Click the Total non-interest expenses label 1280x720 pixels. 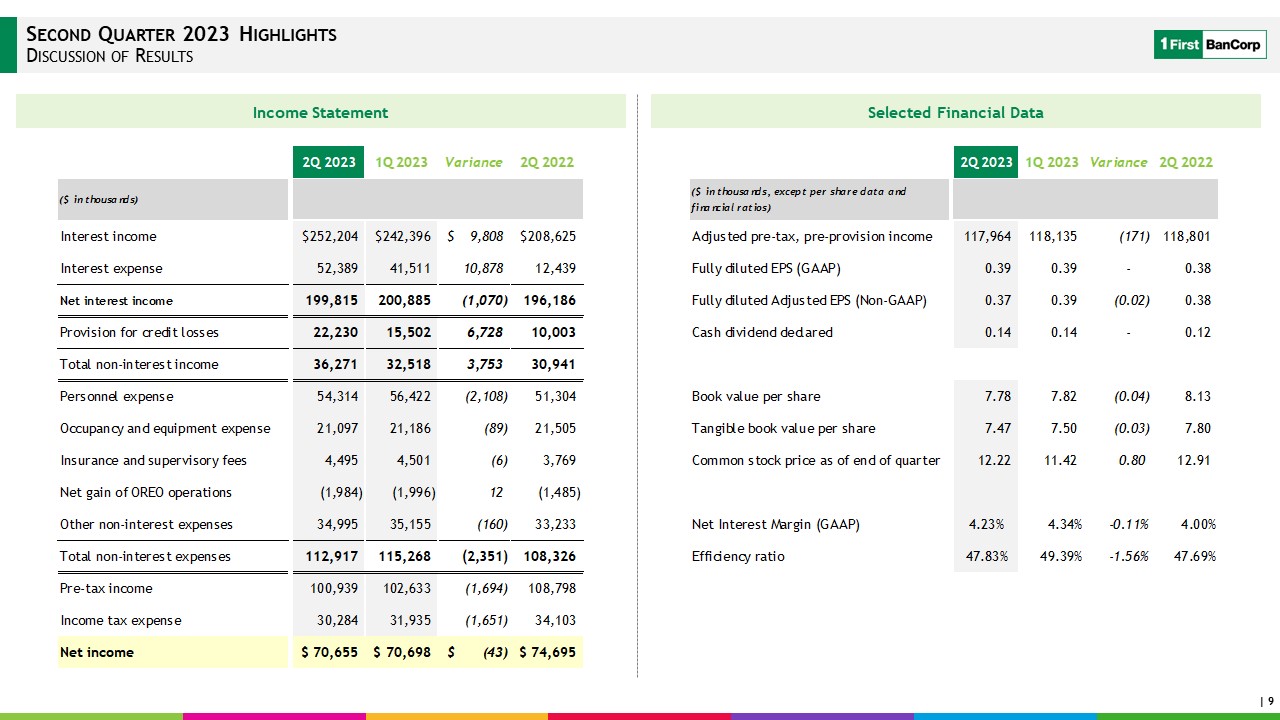145,556
